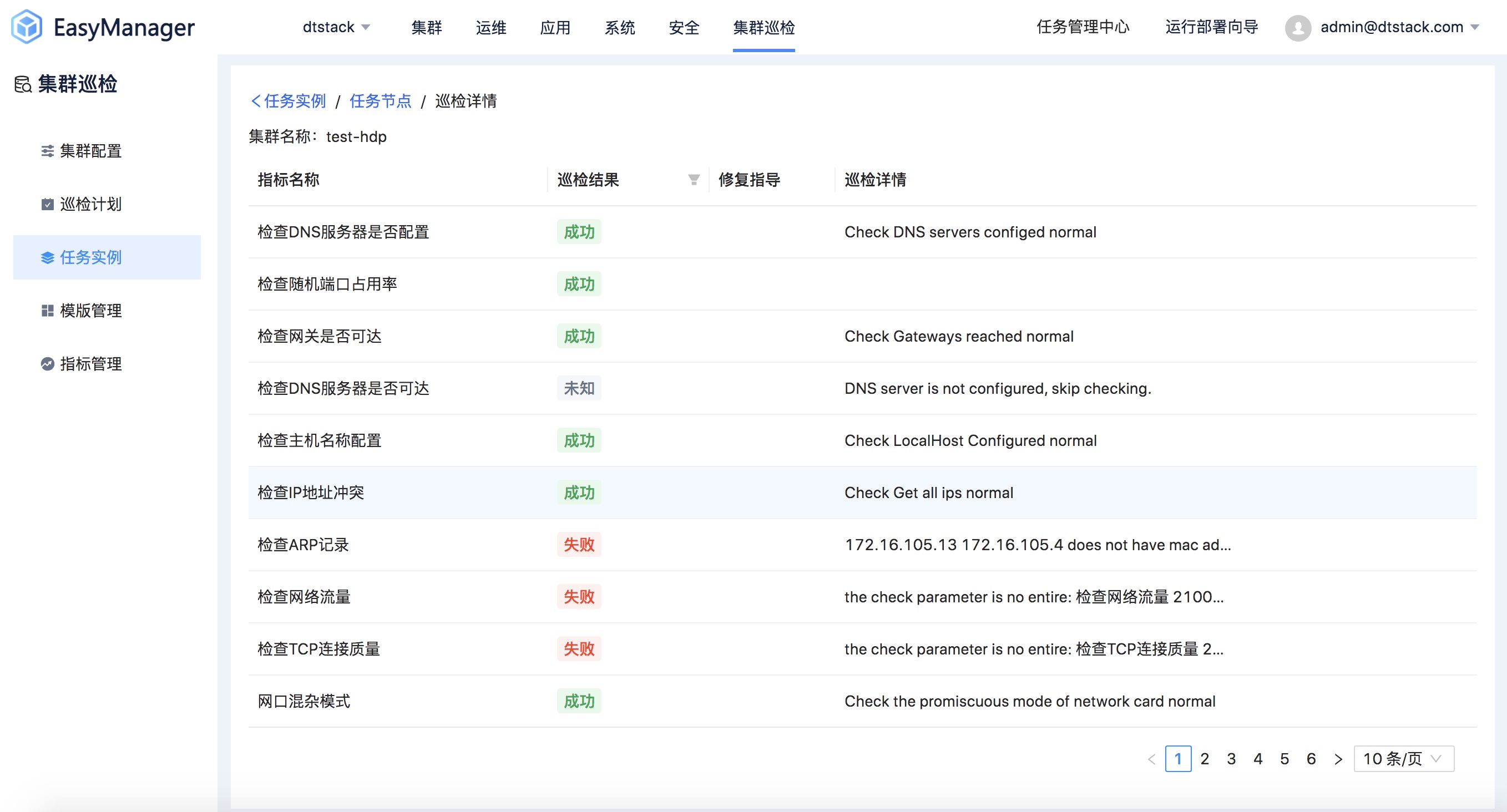
Task: Open the 10 条/页 page size selector
Action: coord(1404,759)
